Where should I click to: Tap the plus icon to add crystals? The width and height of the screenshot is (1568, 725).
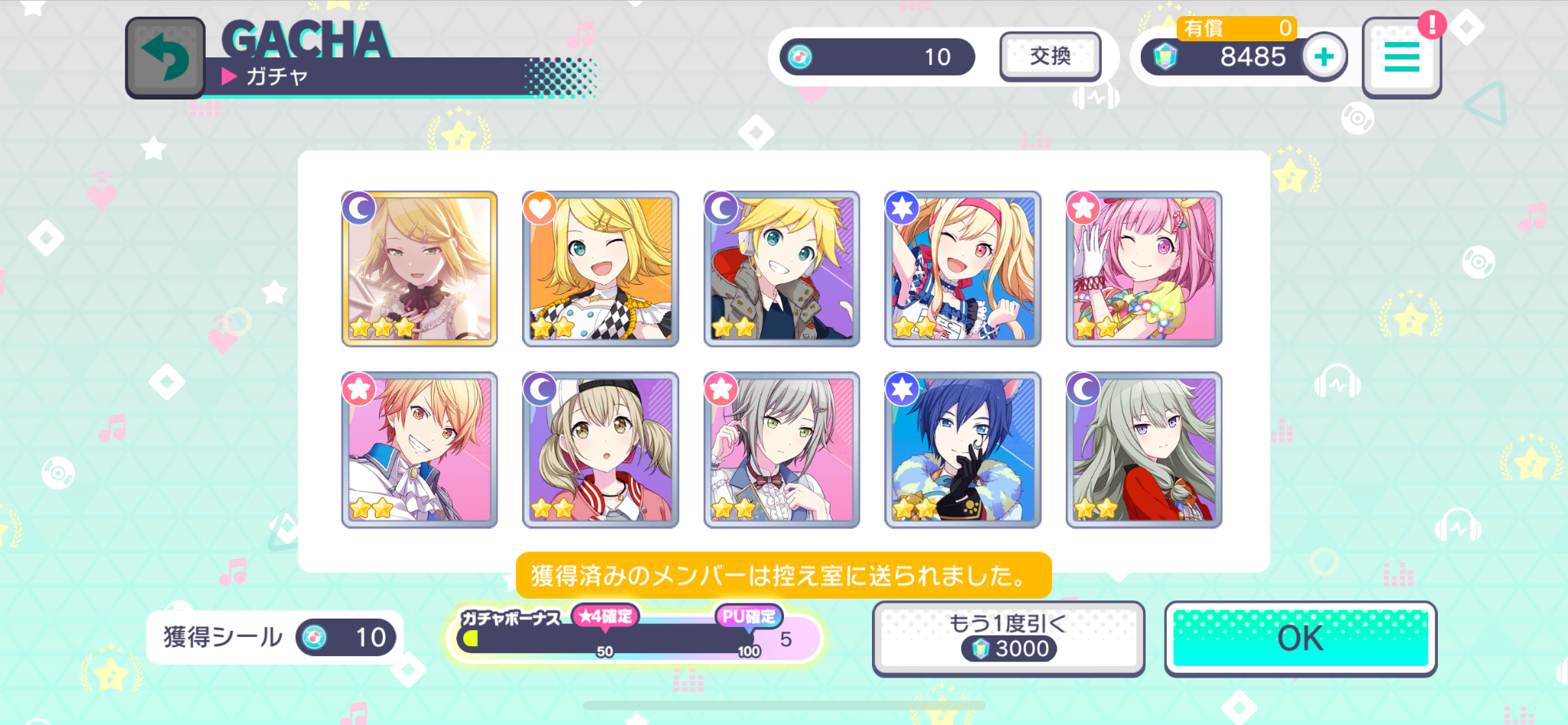coord(1325,57)
